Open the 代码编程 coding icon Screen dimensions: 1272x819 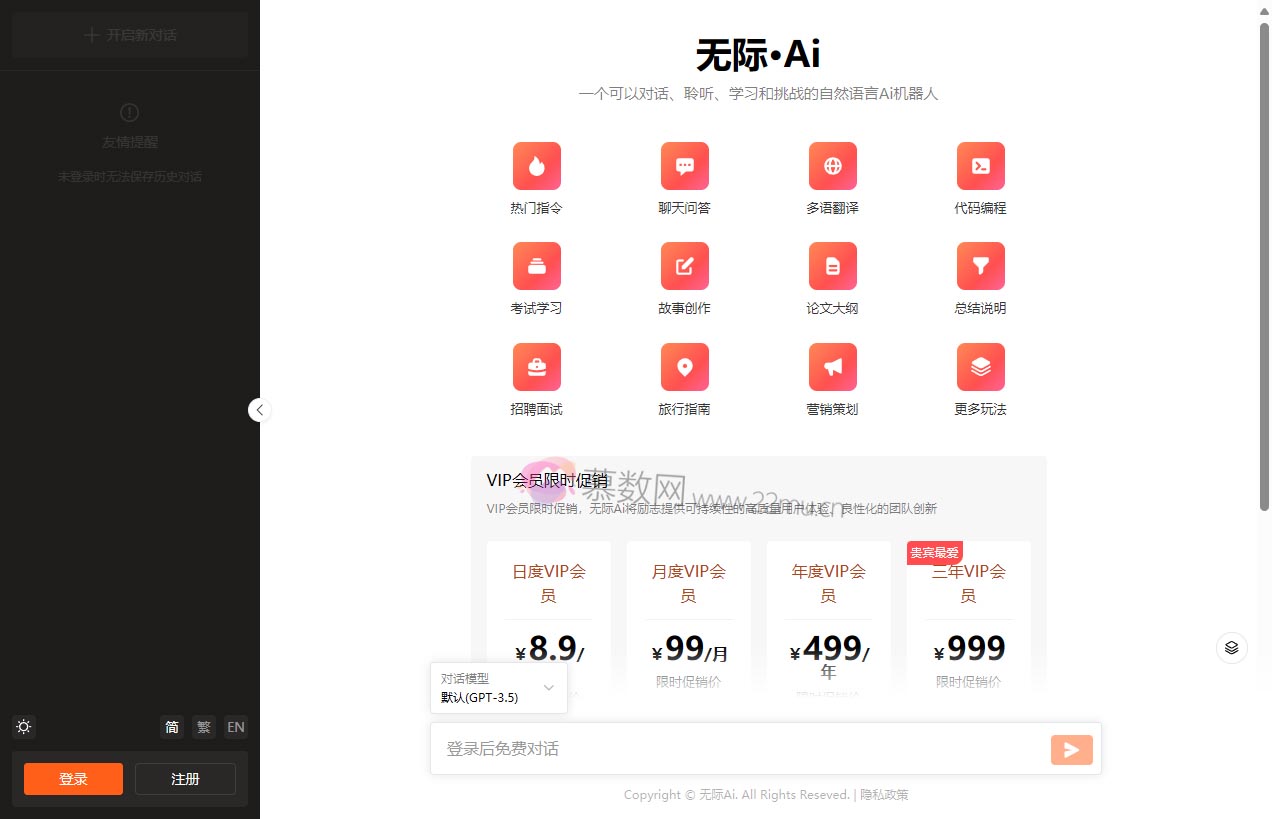[980, 166]
